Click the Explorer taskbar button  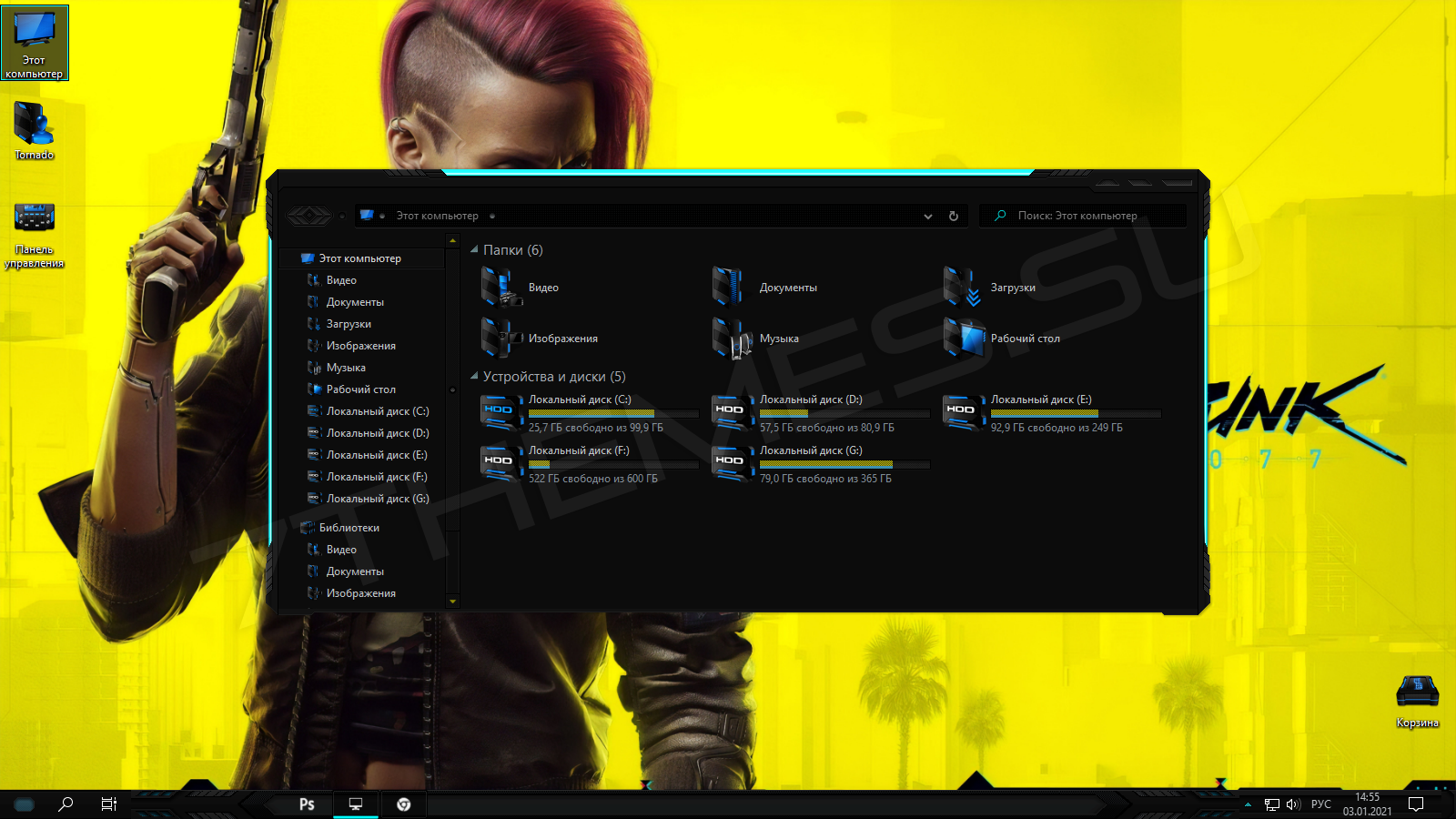(x=356, y=804)
